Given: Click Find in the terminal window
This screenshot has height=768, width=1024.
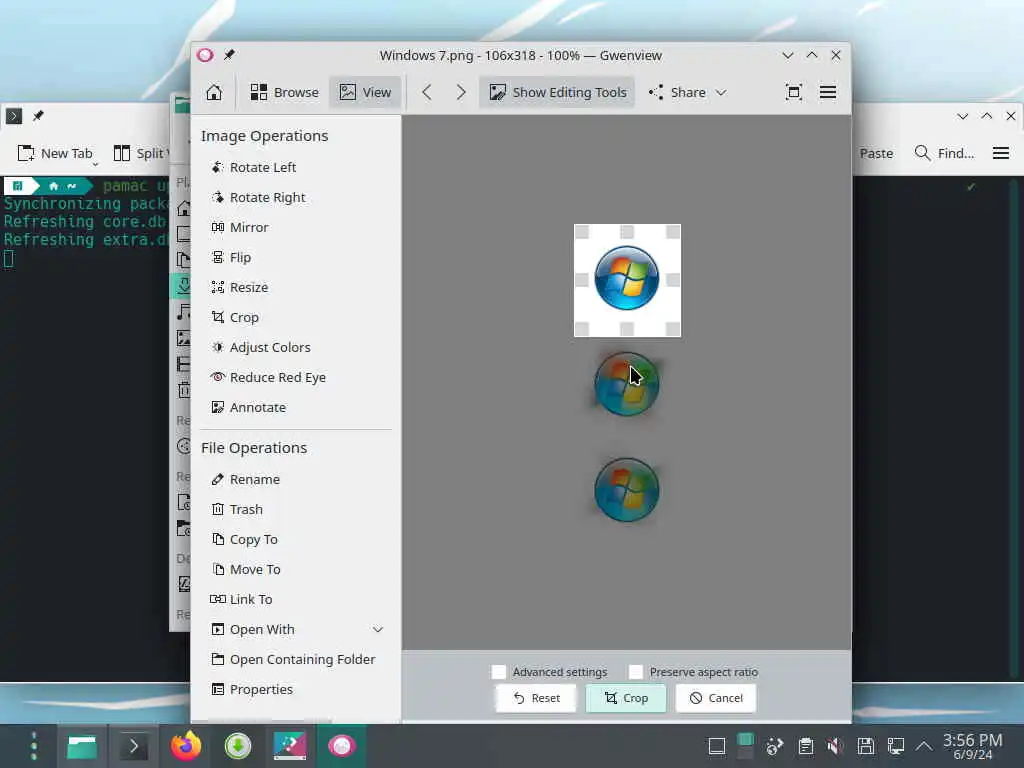Looking at the screenshot, I should [x=944, y=153].
